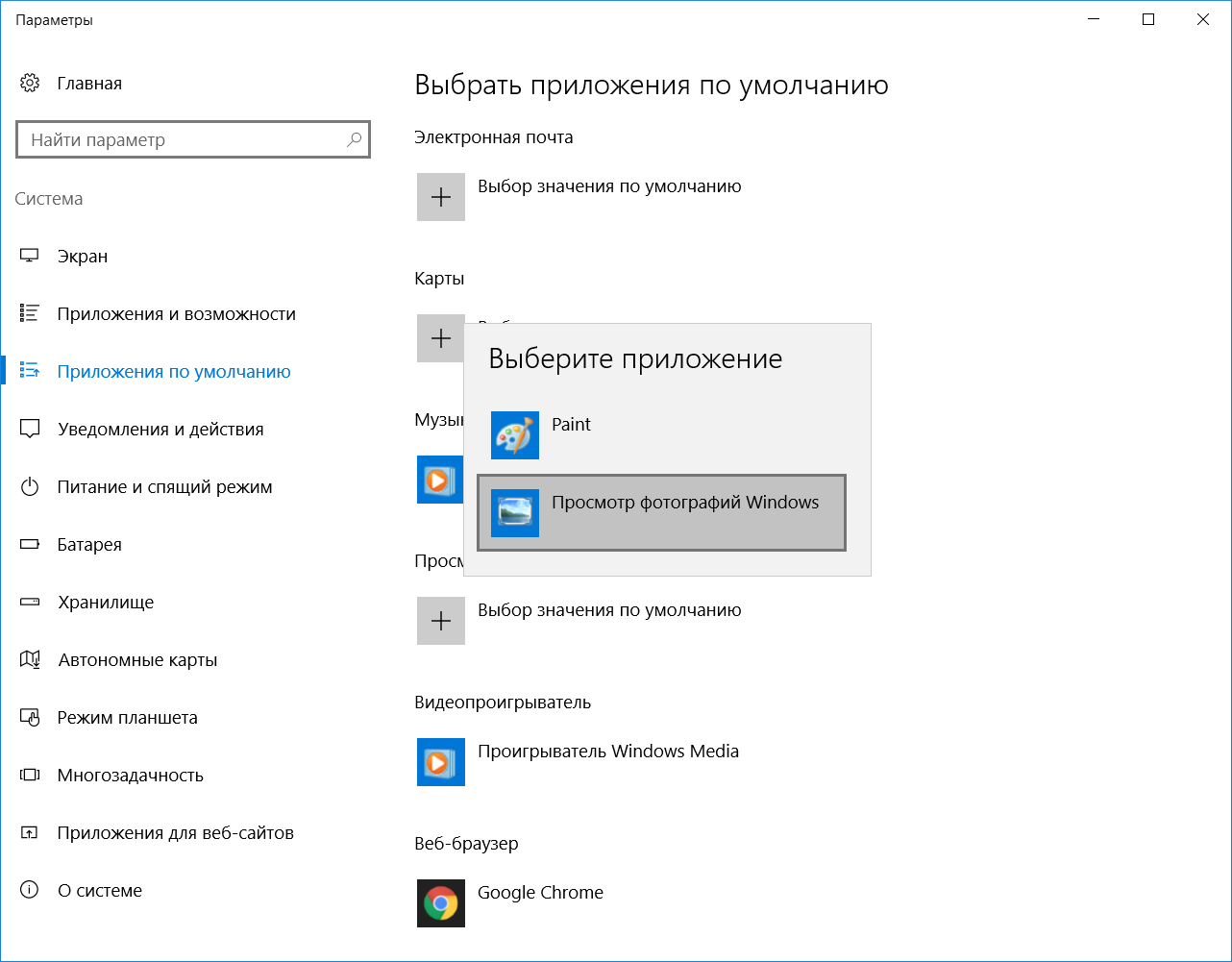Click Выбор значения по умолчанию under Электронная почта
Screen dimensions: 1232x962
coord(609,186)
